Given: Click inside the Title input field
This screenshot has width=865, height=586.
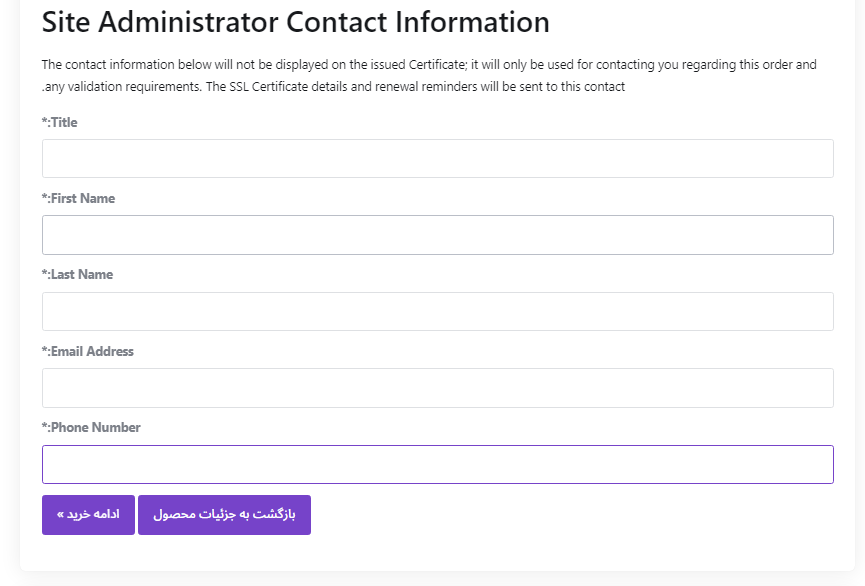Looking at the screenshot, I should pyautogui.click(x=437, y=158).
